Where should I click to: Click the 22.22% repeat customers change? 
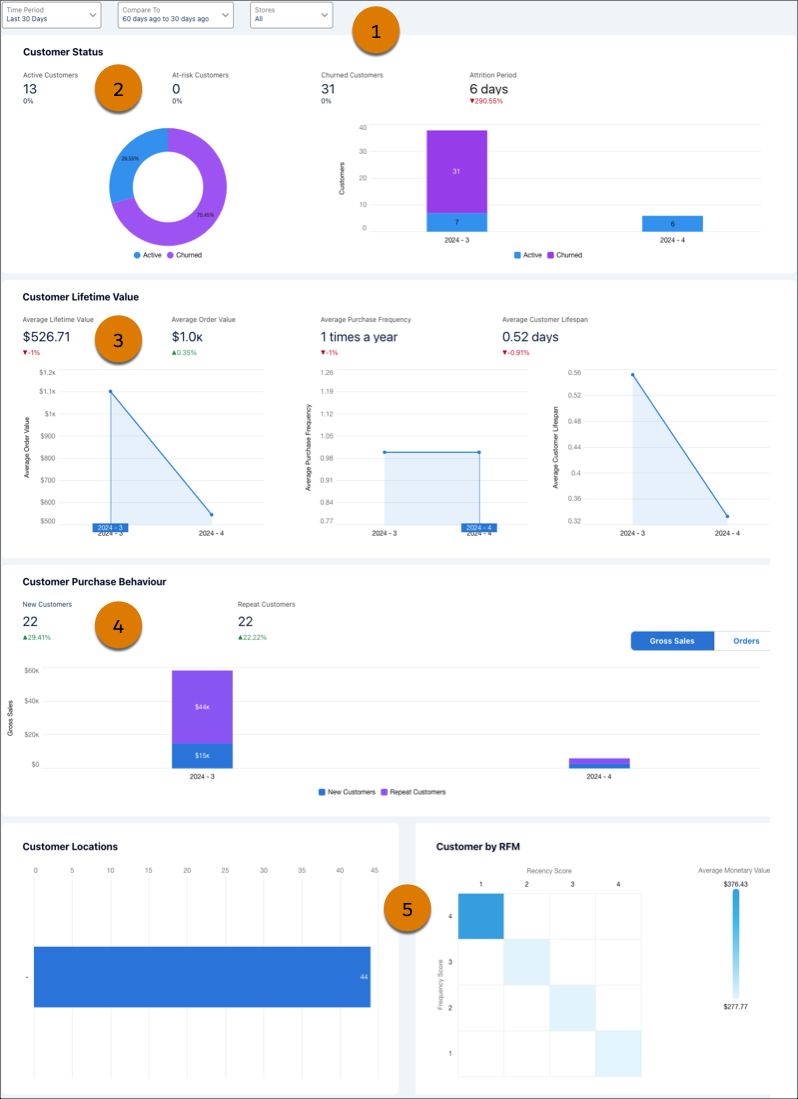pyautogui.click(x=252, y=638)
